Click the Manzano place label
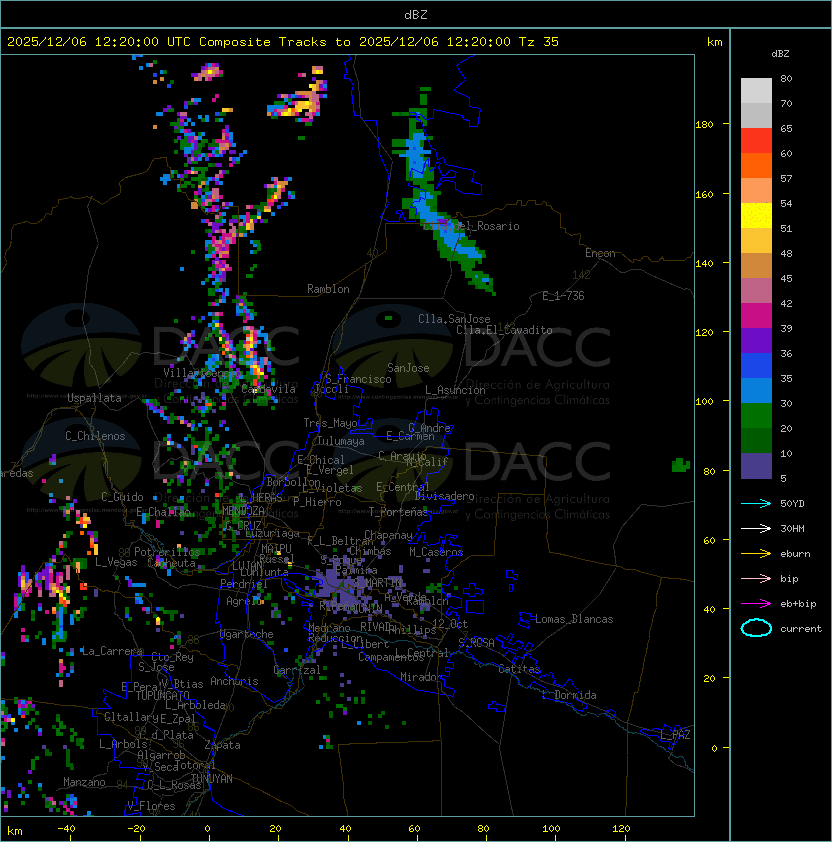Screen dimensions: 832x842 coord(84,782)
